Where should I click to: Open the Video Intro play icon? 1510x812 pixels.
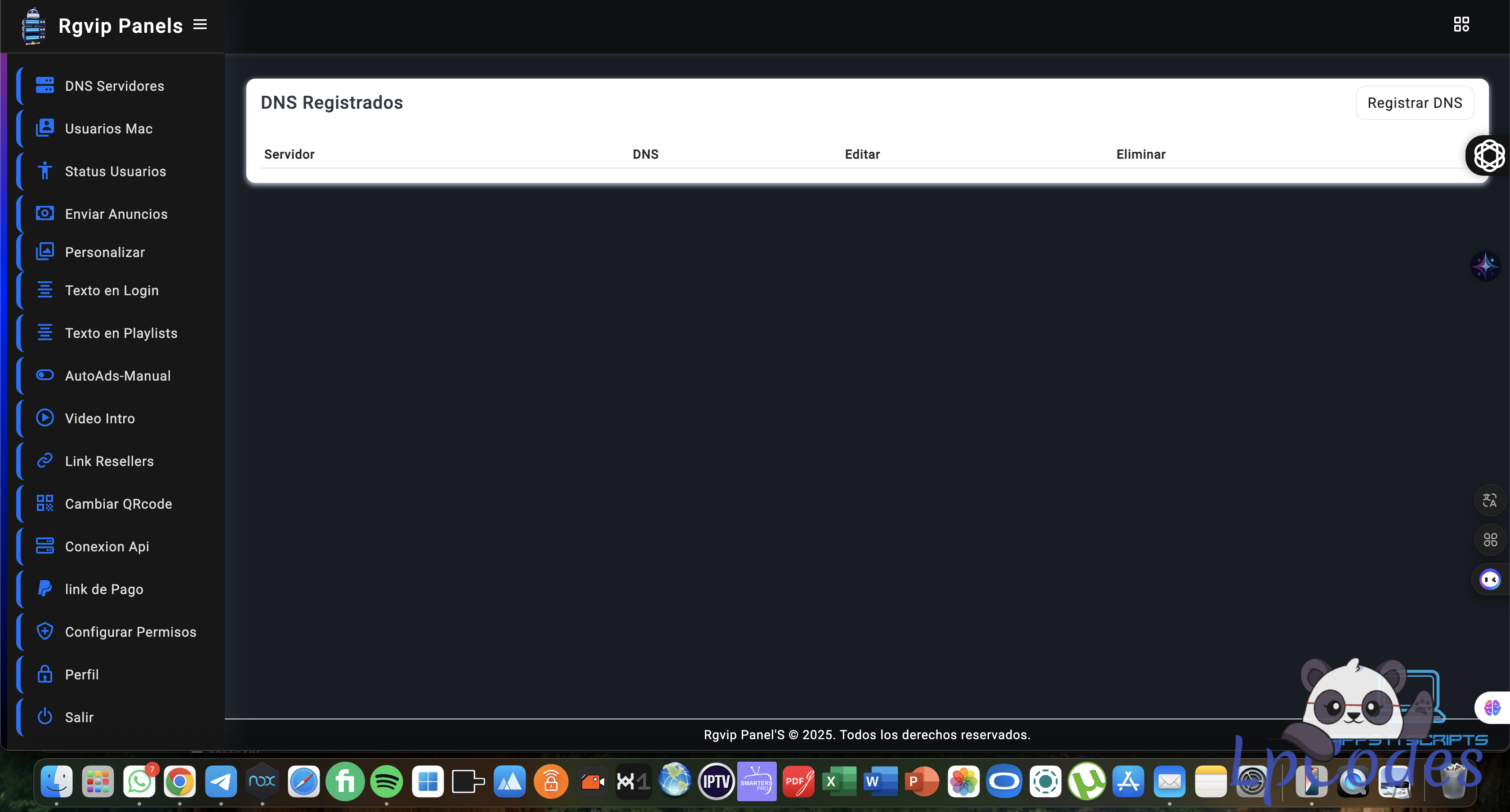[x=45, y=418]
